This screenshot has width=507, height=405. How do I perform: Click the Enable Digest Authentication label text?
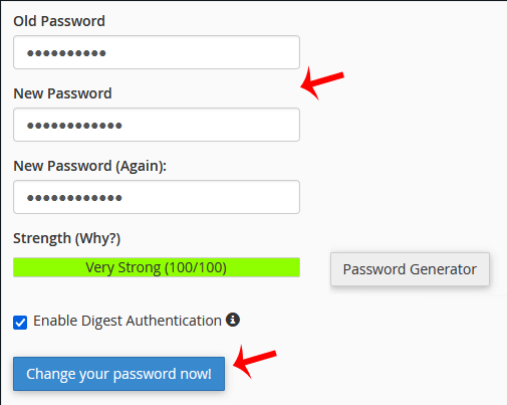(127, 321)
